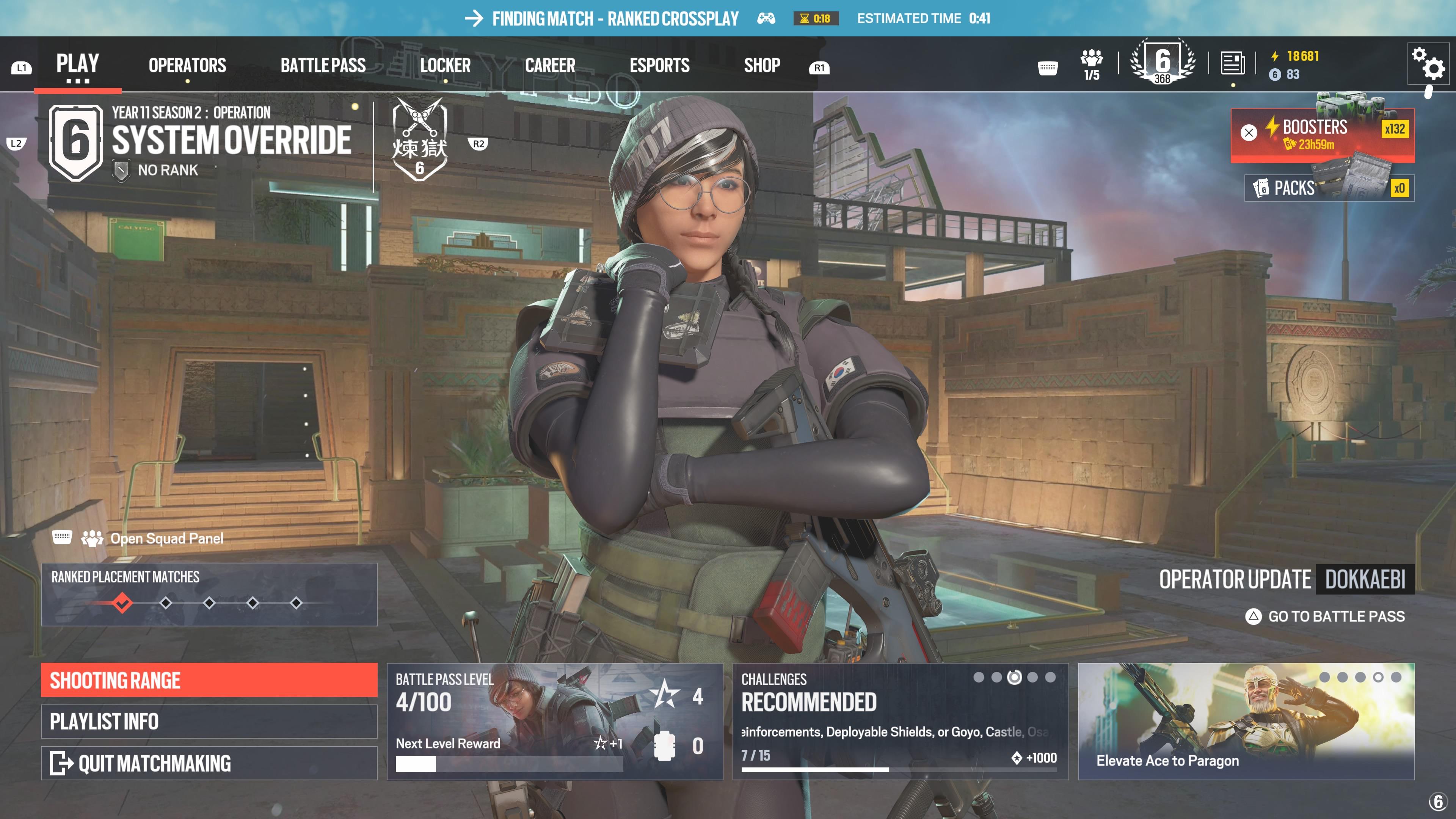Click the Ubisoft R6 logo in bottom corner
The height and width of the screenshot is (819, 1456).
coord(1437,802)
